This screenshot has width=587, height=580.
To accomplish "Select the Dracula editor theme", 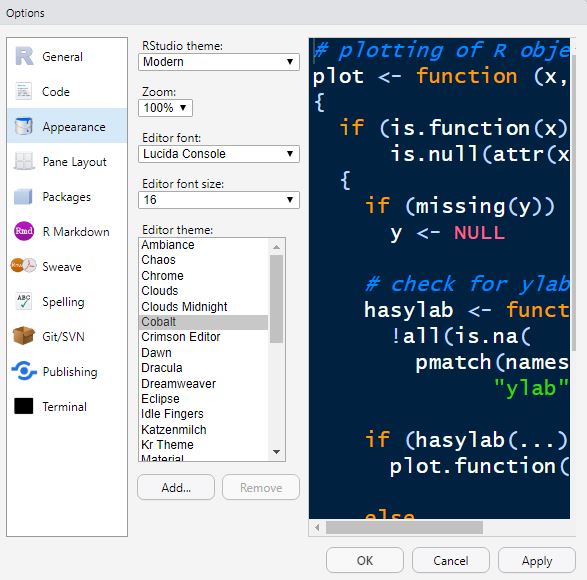I will (203, 368).
